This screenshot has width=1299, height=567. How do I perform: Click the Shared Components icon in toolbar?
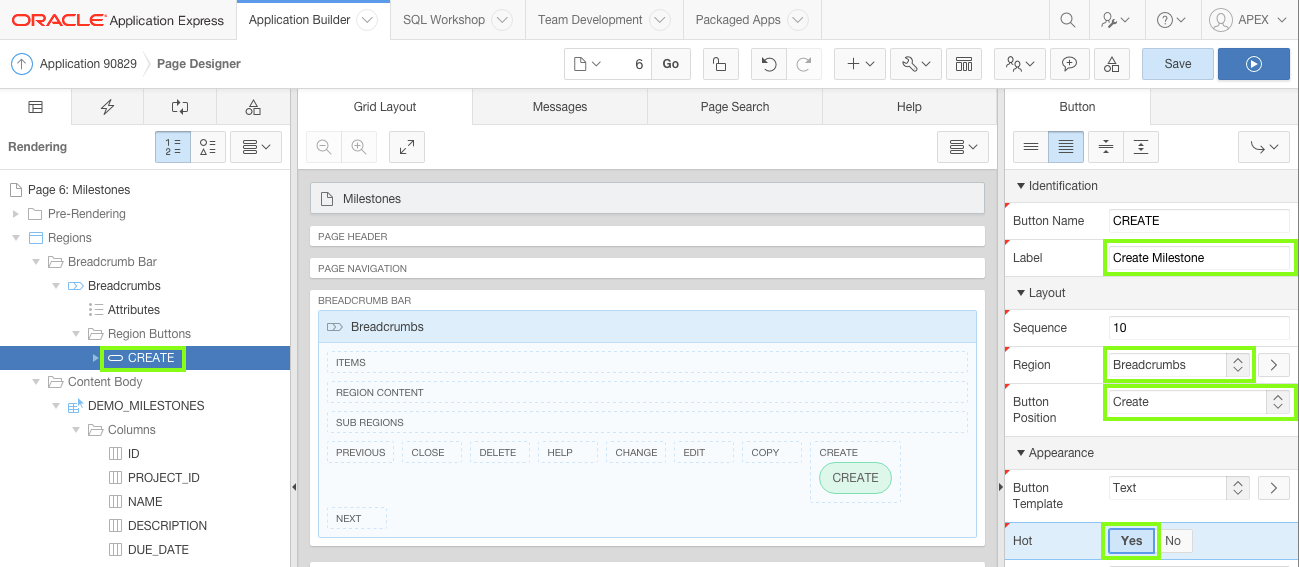click(x=1112, y=64)
